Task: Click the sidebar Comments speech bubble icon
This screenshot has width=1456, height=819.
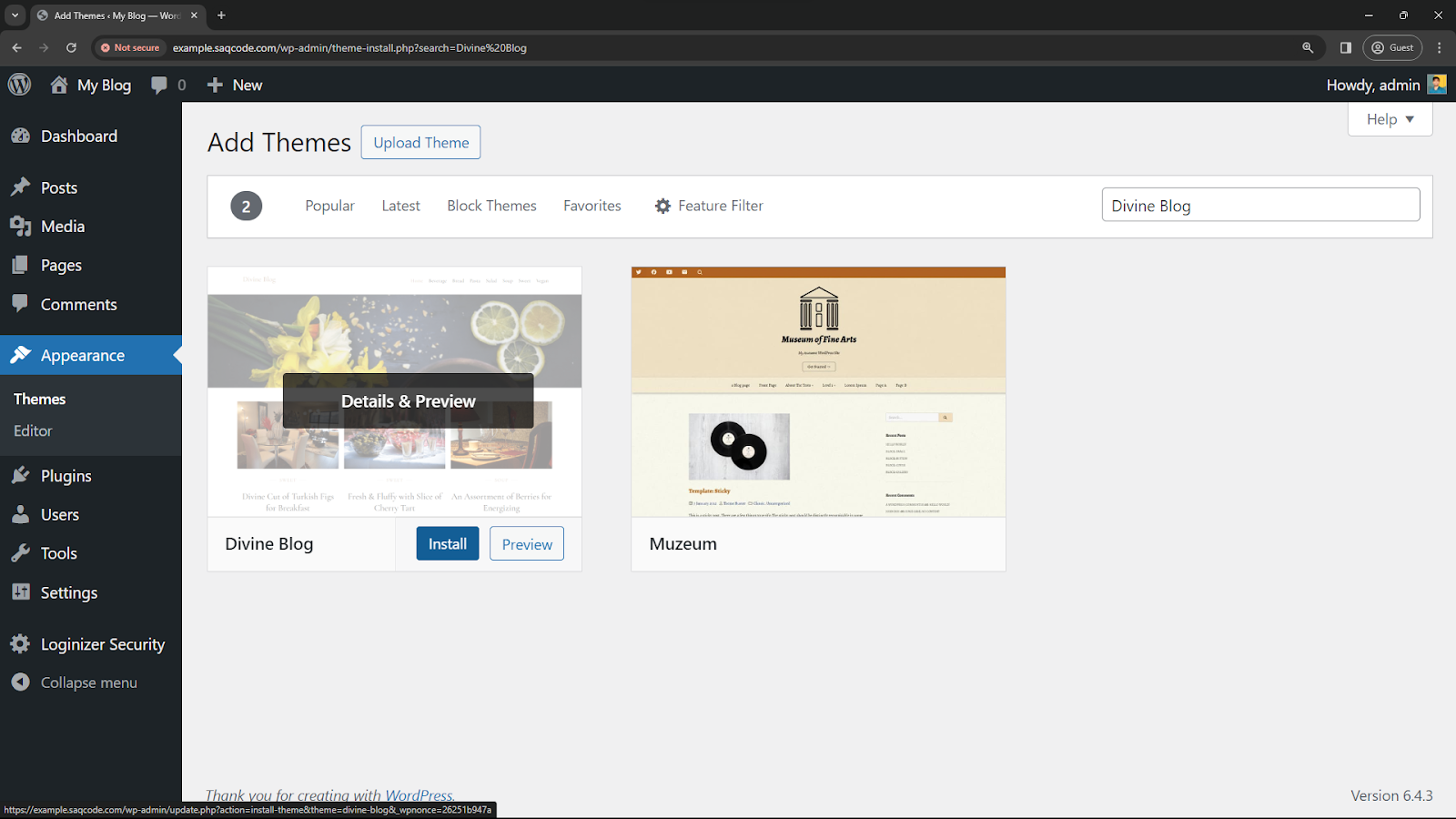Action: 20,304
